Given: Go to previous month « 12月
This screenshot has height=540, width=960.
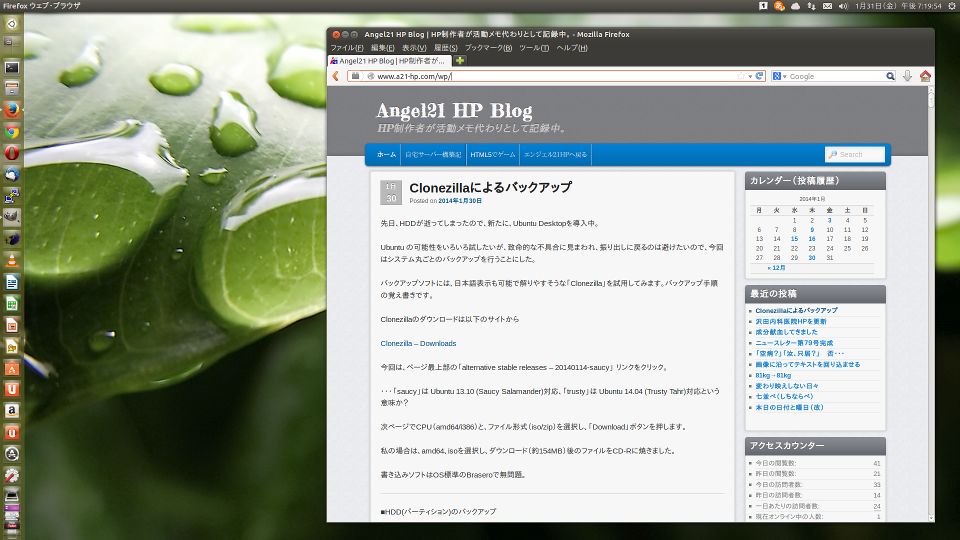Looking at the screenshot, I should pos(776,268).
